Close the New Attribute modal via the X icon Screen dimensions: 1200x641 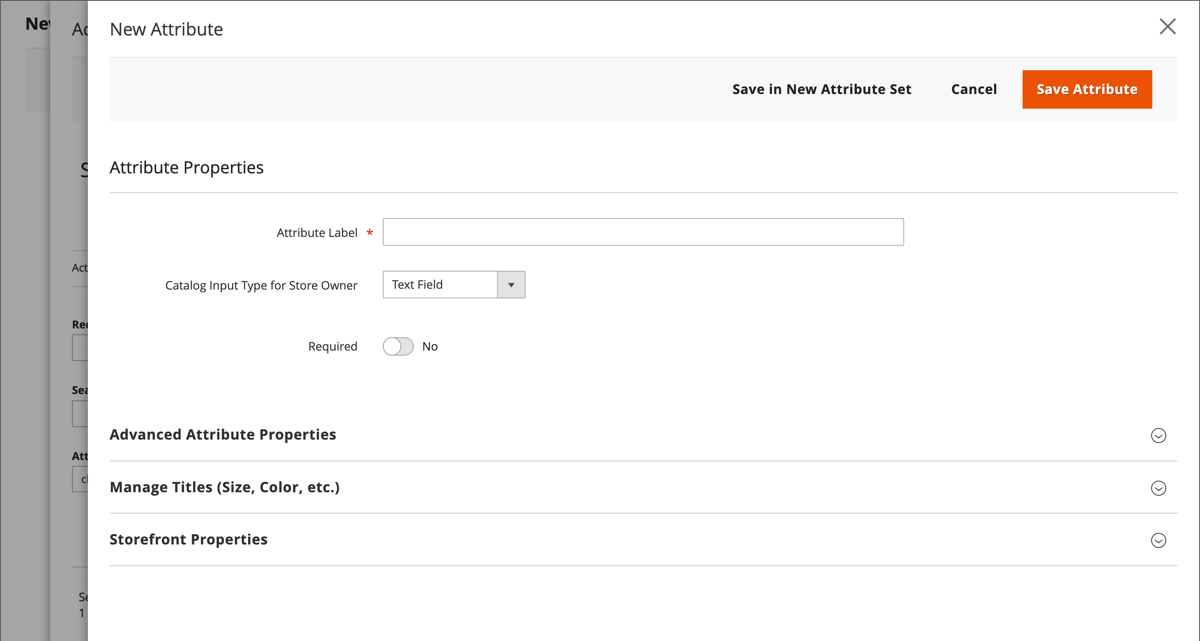[1167, 26]
